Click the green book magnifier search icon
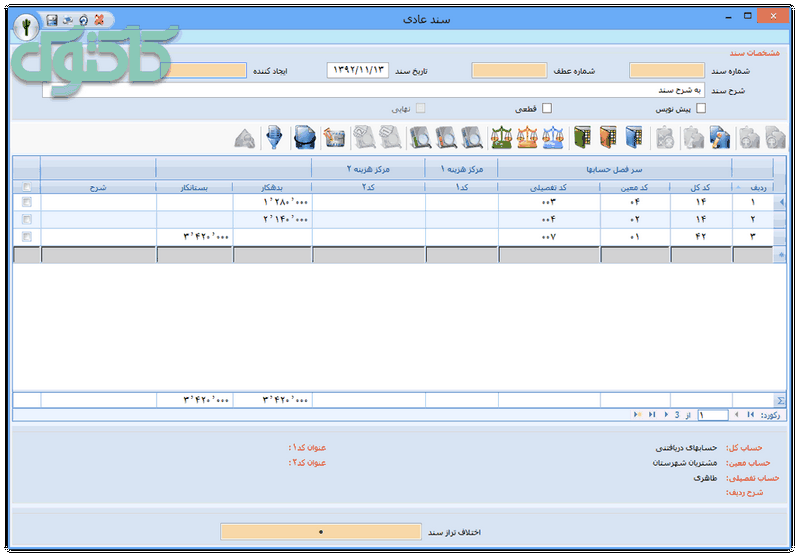800x558 pixels. coord(420,137)
